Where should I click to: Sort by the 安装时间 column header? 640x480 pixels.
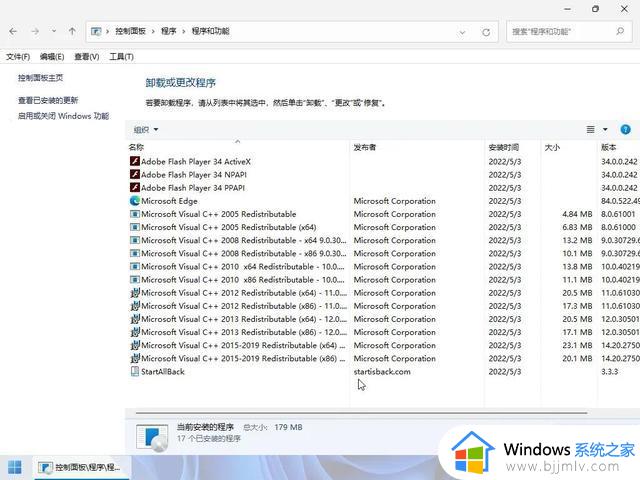[504, 147]
